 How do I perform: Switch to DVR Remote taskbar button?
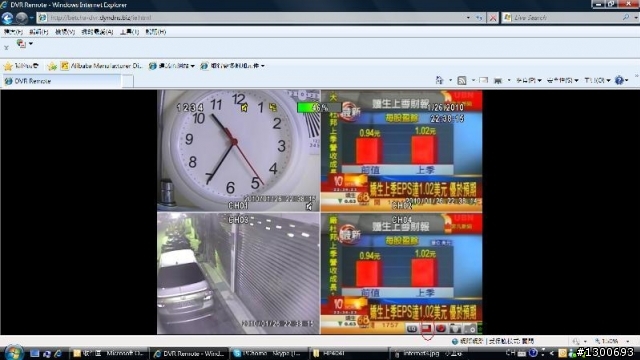(x=188, y=353)
